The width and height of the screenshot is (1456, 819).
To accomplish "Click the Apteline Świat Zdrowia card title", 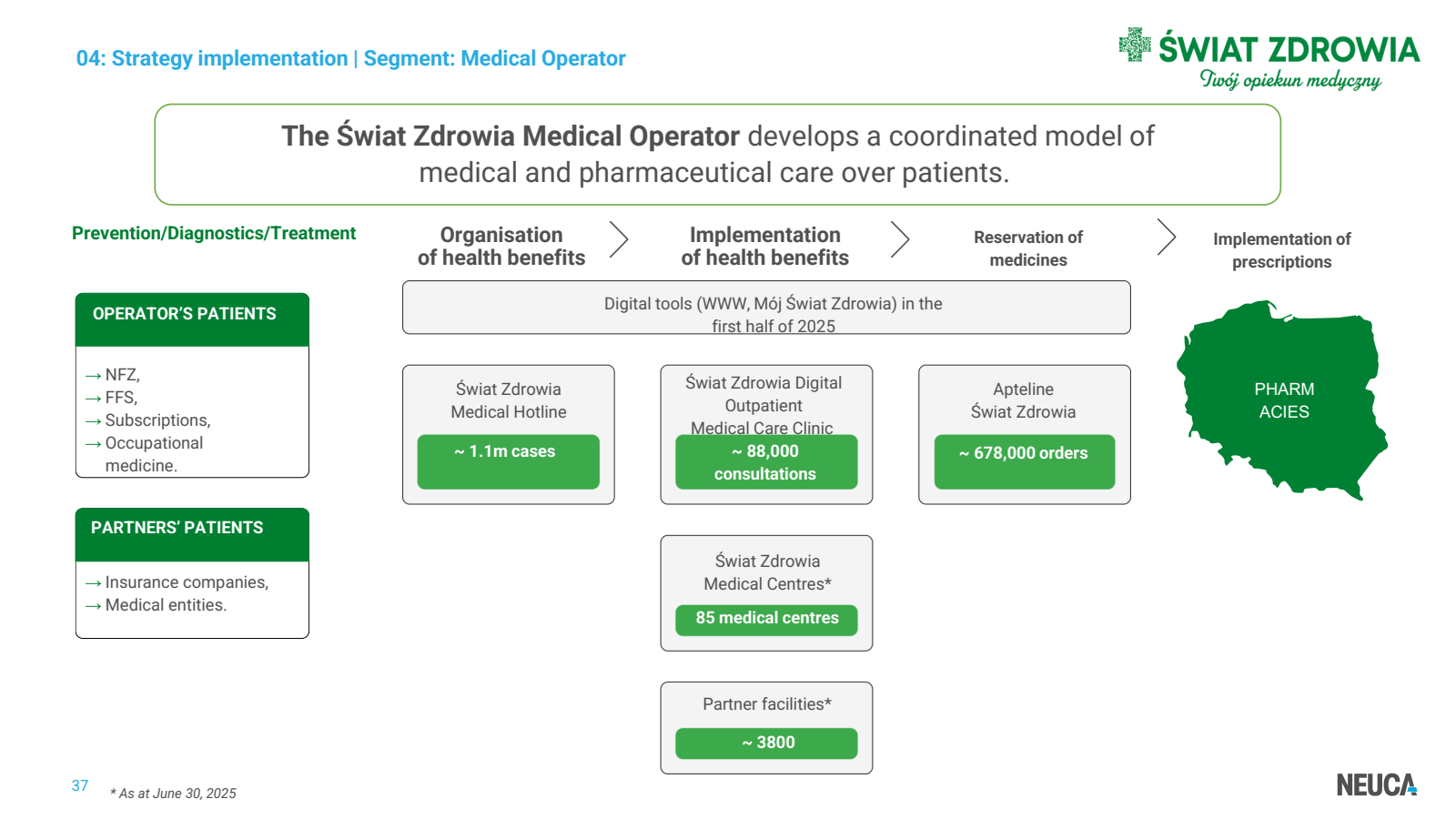I will click(x=1024, y=400).
